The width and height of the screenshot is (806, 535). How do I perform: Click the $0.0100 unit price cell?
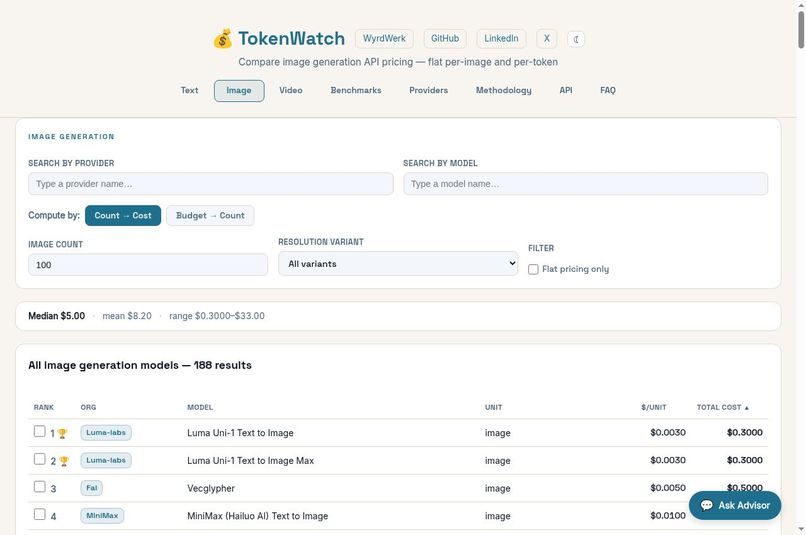tap(668, 515)
